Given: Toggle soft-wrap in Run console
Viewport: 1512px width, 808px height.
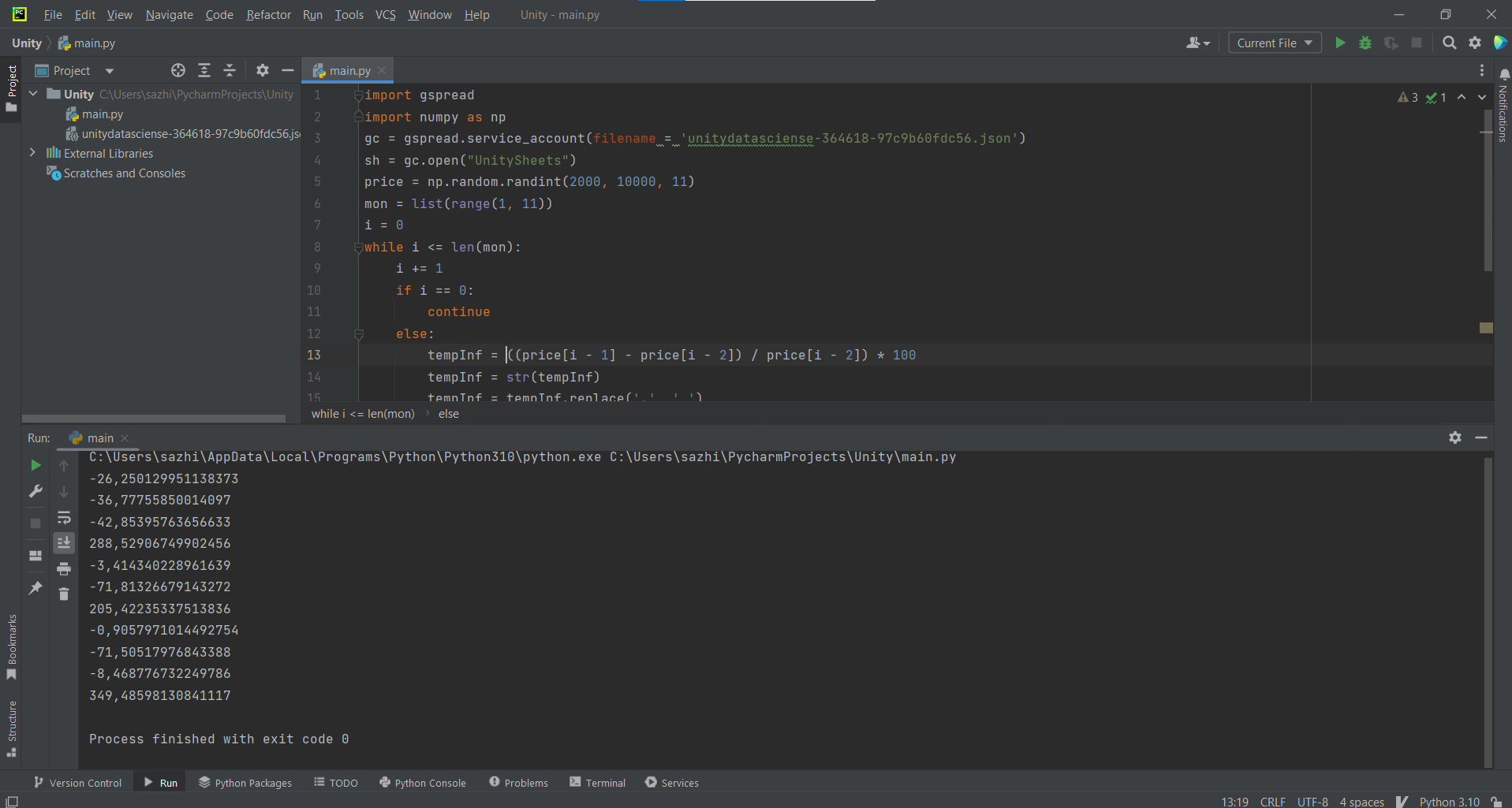Looking at the screenshot, I should [x=64, y=517].
